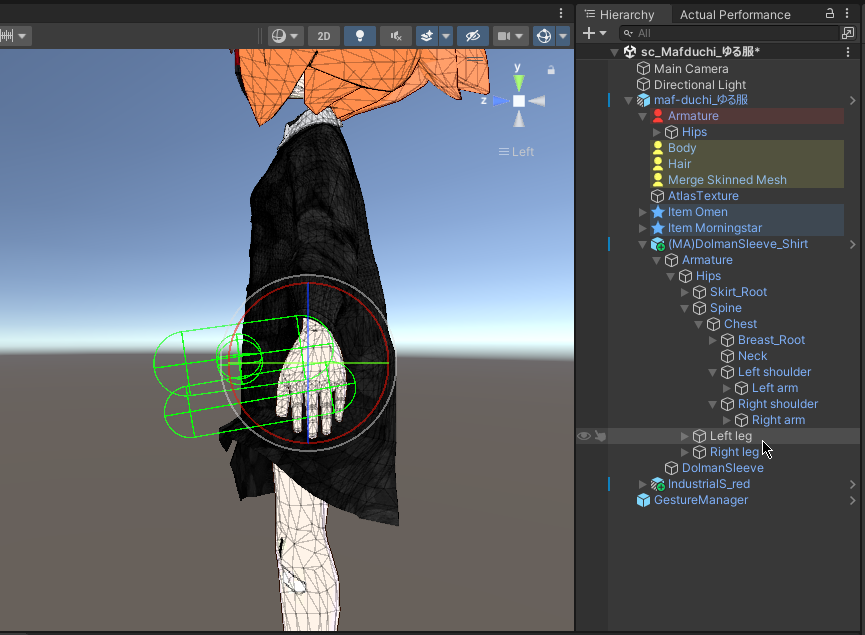865x635 pixels.
Task: Toggle picking for Left leg hand icon
Action: coord(600,436)
